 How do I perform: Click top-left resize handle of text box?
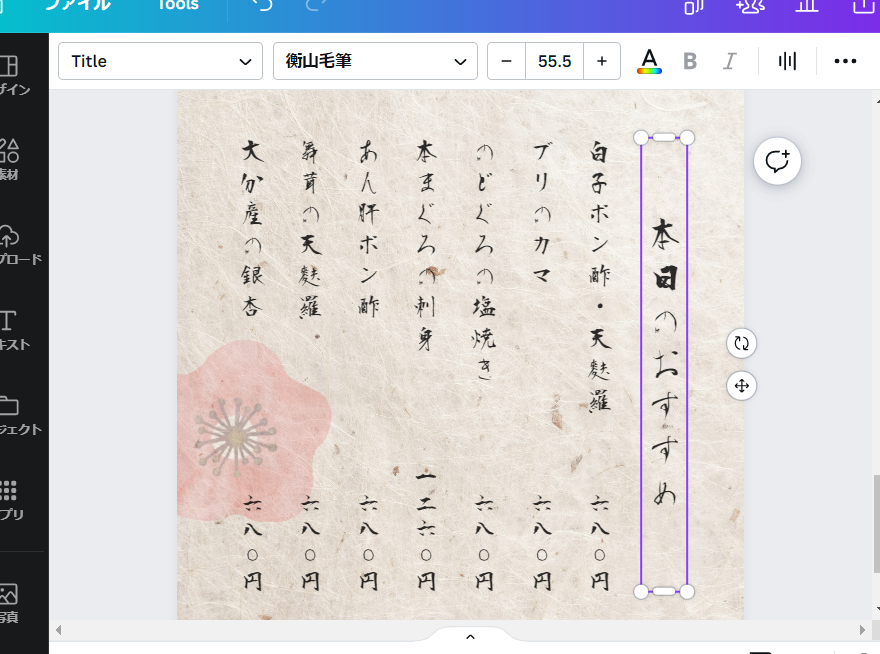point(641,138)
